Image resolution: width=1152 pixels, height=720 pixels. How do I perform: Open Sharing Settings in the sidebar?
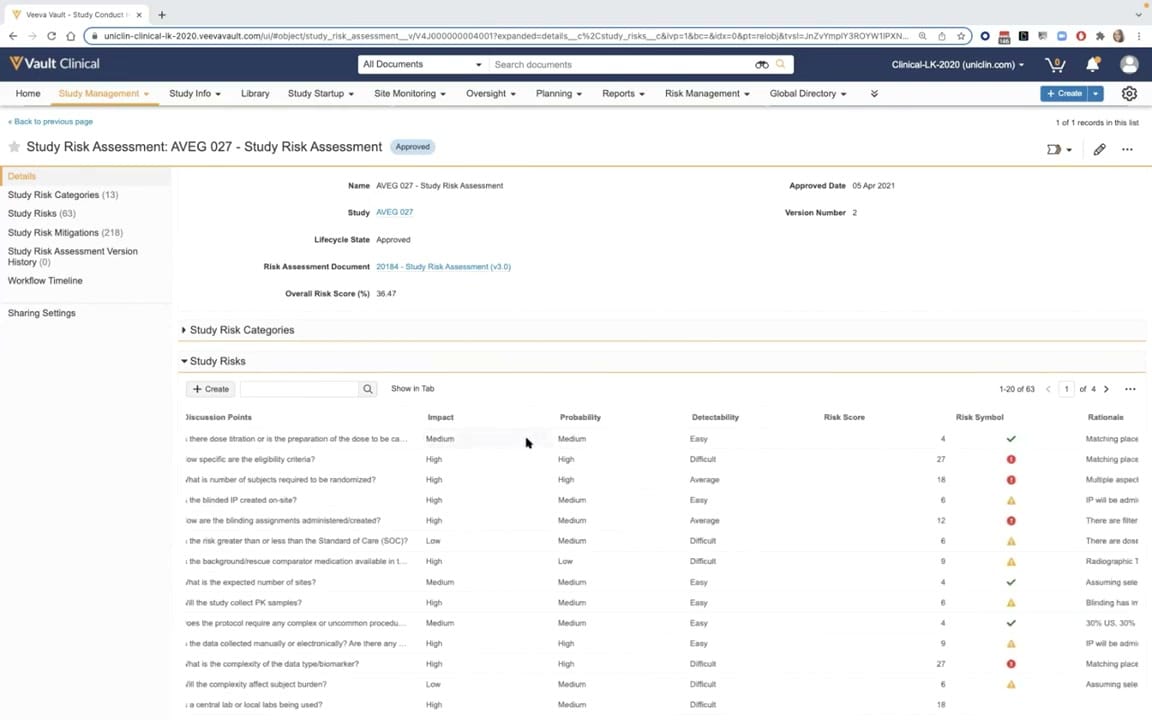click(41, 313)
